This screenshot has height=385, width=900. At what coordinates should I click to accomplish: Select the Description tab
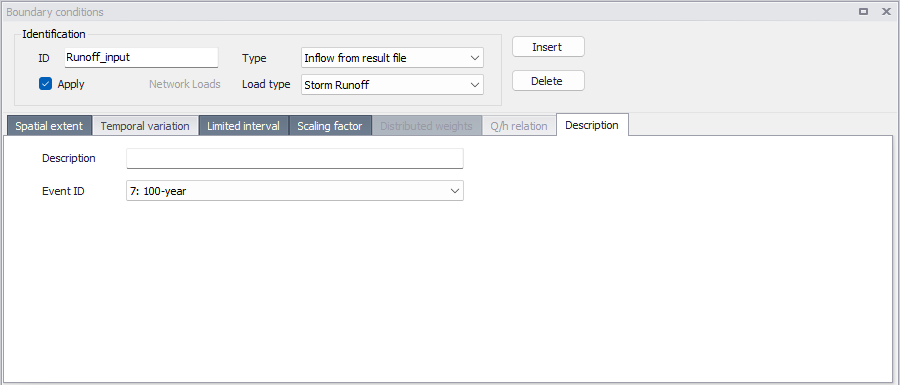coord(592,125)
